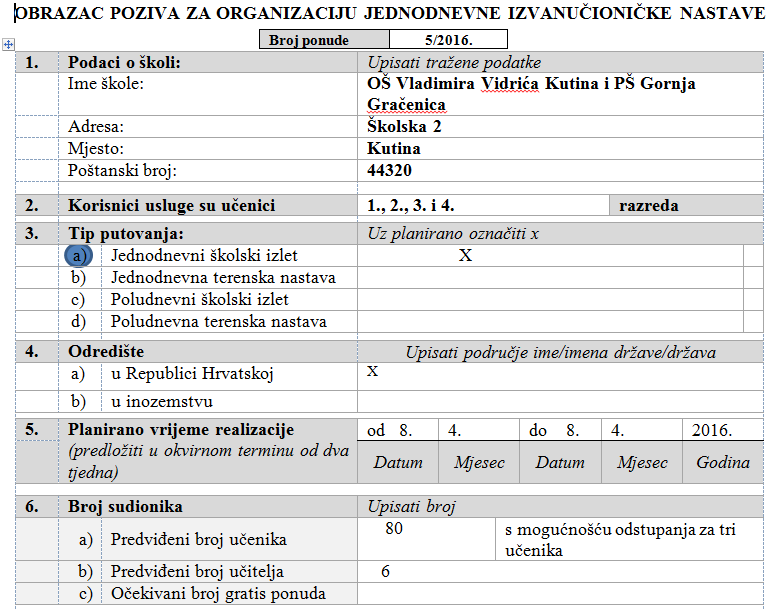Click the Poludnevna terenska nastava selection cell
The width and height of the screenshot is (771, 609).
click(x=550, y=321)
